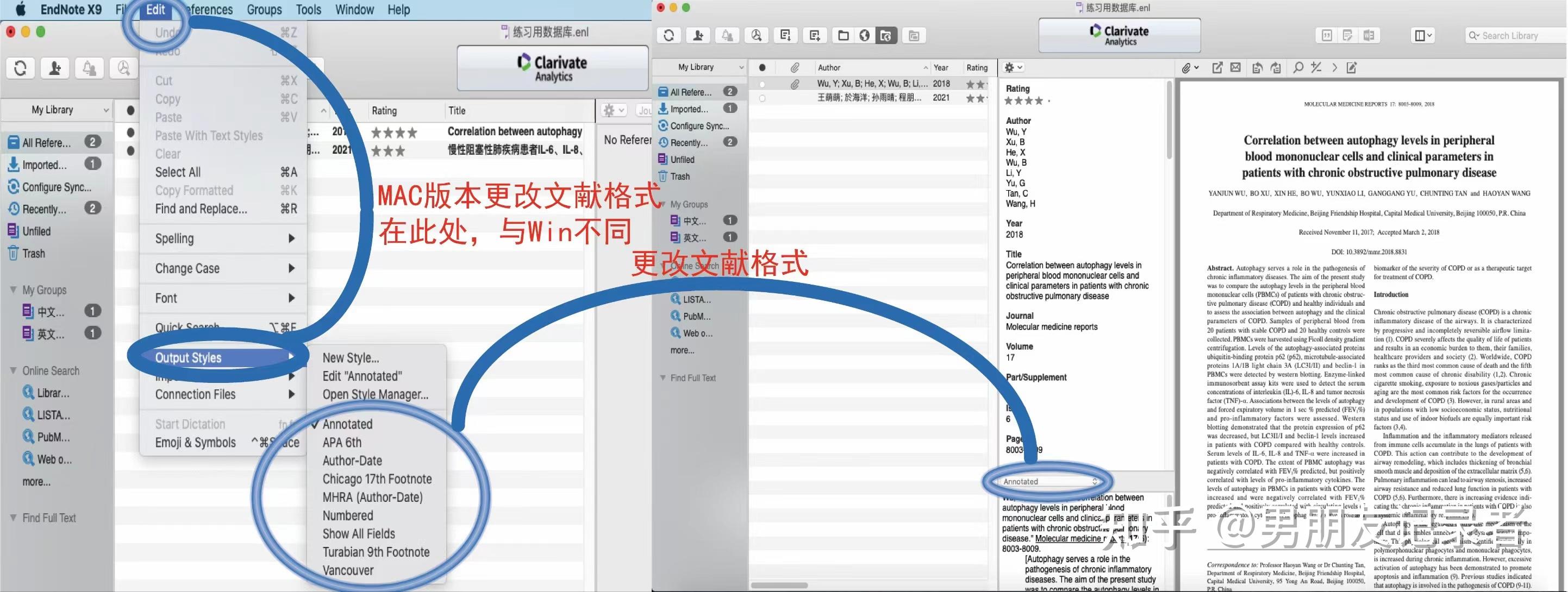Check the Annotated style in Output Styles submenu
Screen dimensions: 1568x592
(349, 424)
